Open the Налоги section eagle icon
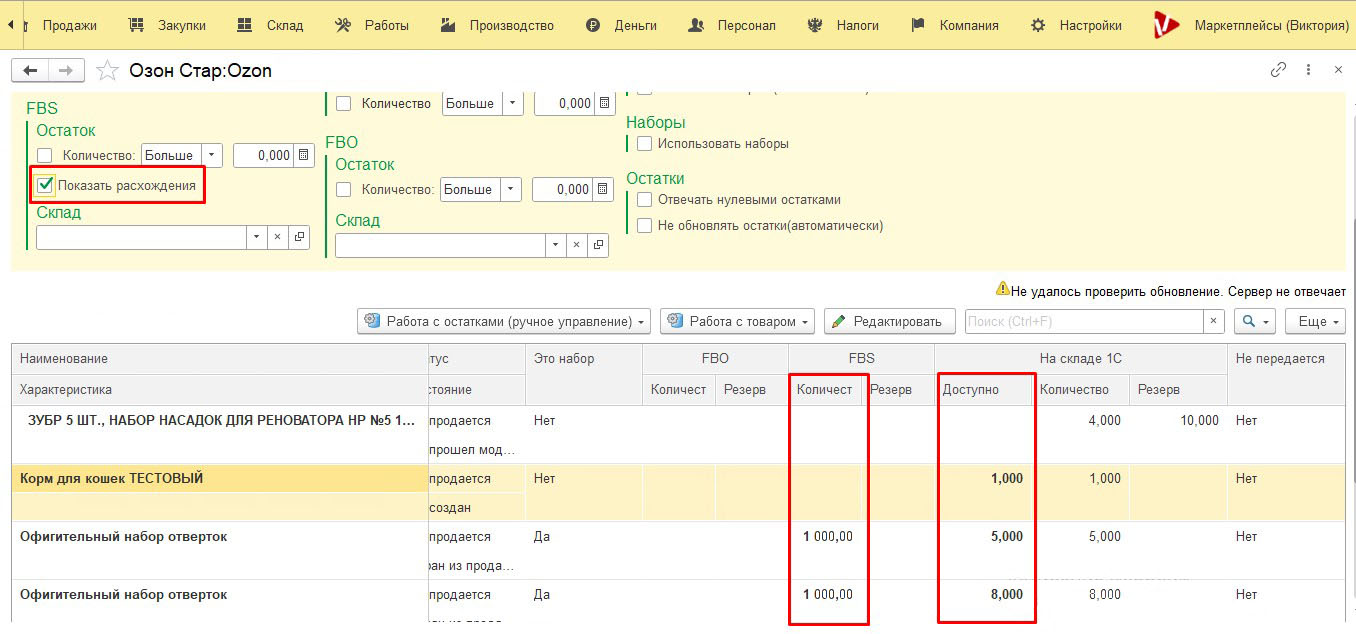The height and width of the screenshot is (634, 1356). [844, 25]
